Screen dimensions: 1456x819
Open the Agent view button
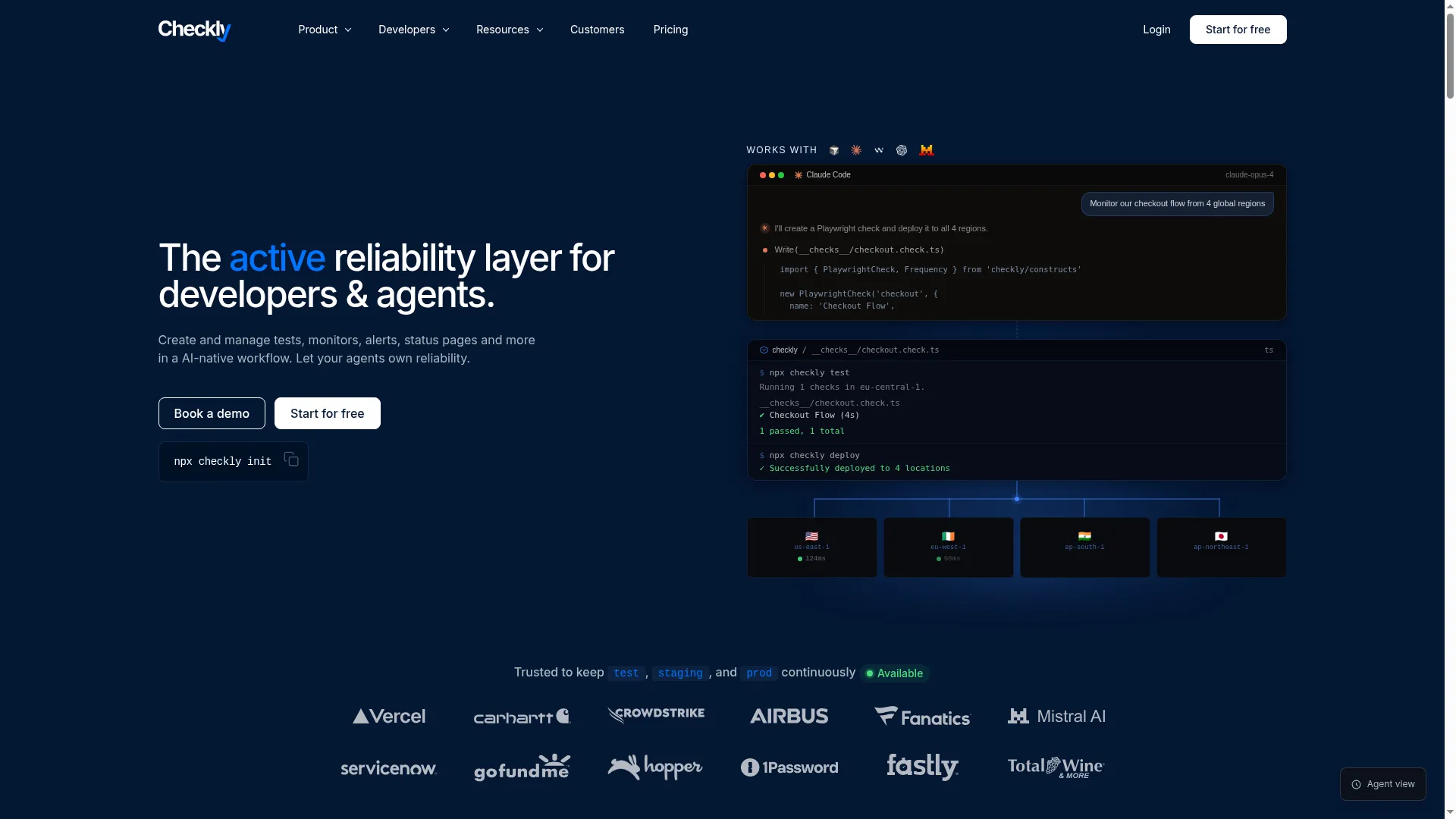point(1383,784)
